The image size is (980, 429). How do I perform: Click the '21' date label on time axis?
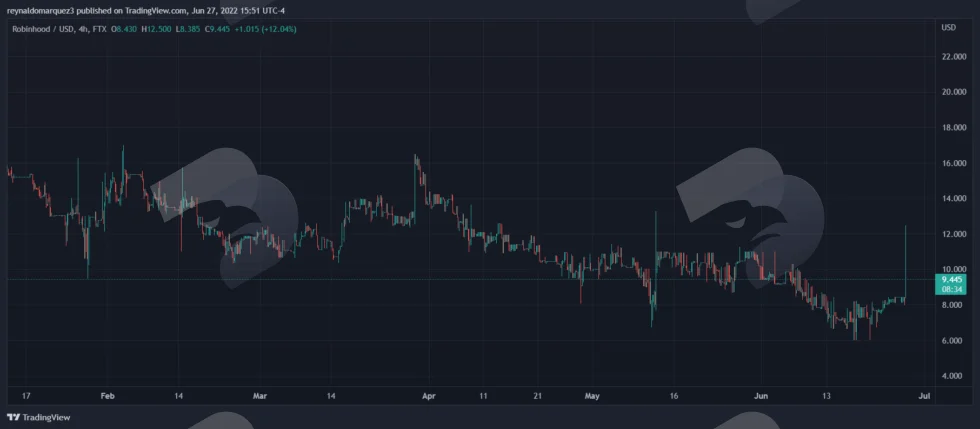[x=538, y=396]
